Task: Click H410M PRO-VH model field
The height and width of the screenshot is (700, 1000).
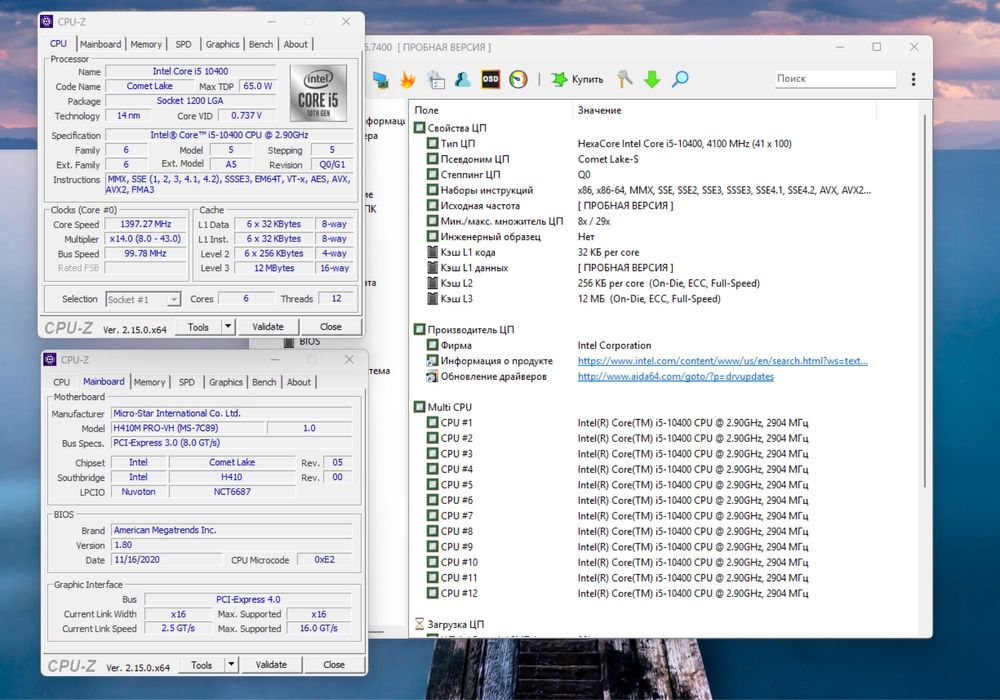Action: [x=188, y=428]
